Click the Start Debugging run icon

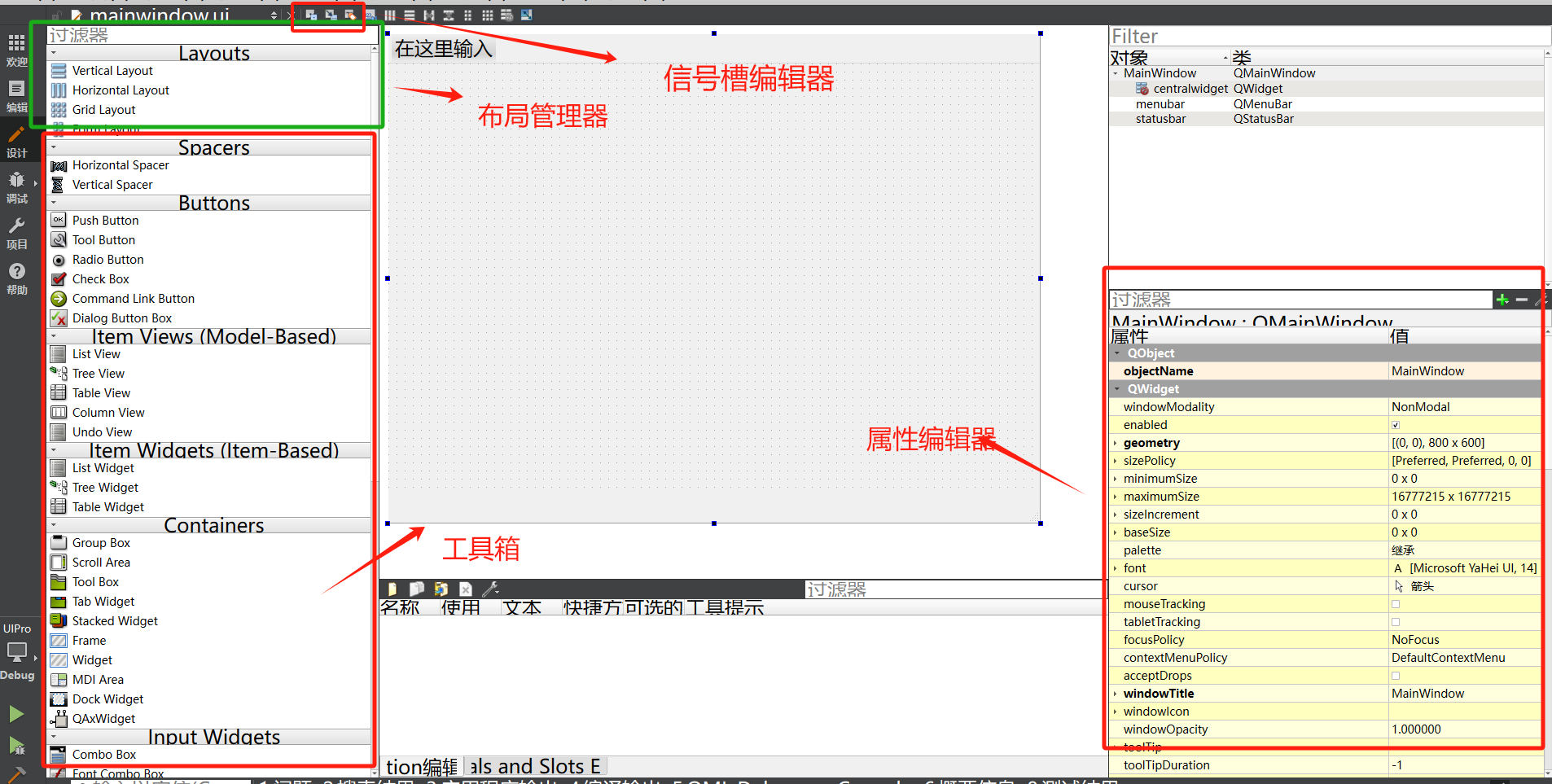click(x=16, y=745)
